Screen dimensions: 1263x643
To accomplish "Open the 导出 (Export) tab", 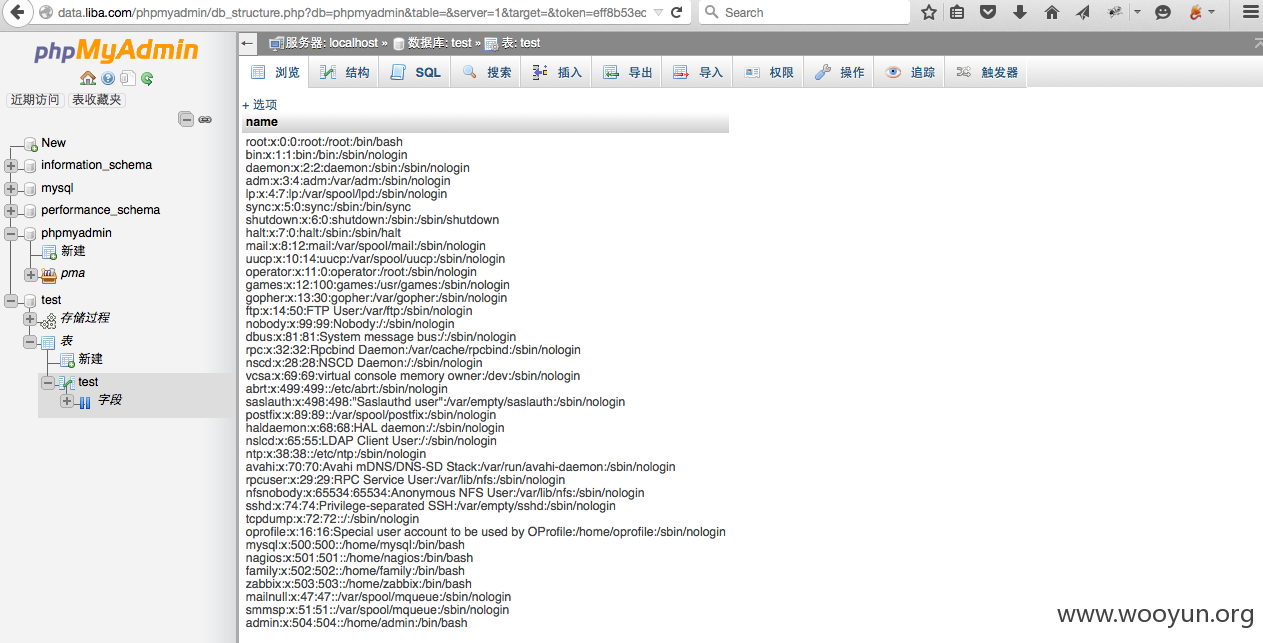I will pyautogui.click(x=627, y=73).
